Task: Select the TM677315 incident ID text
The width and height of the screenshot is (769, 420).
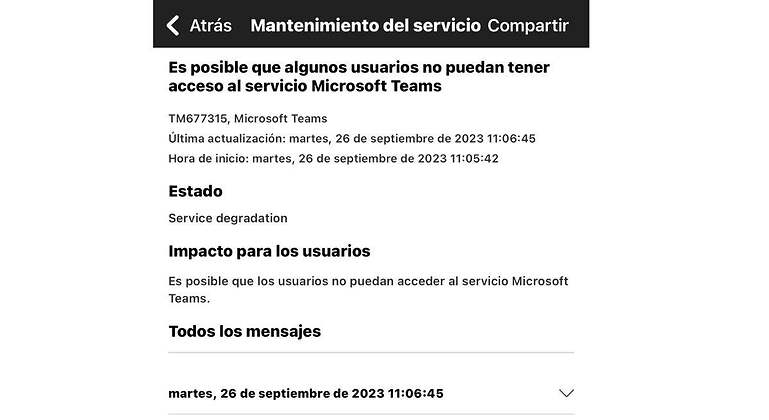Action: pos(198,119)
